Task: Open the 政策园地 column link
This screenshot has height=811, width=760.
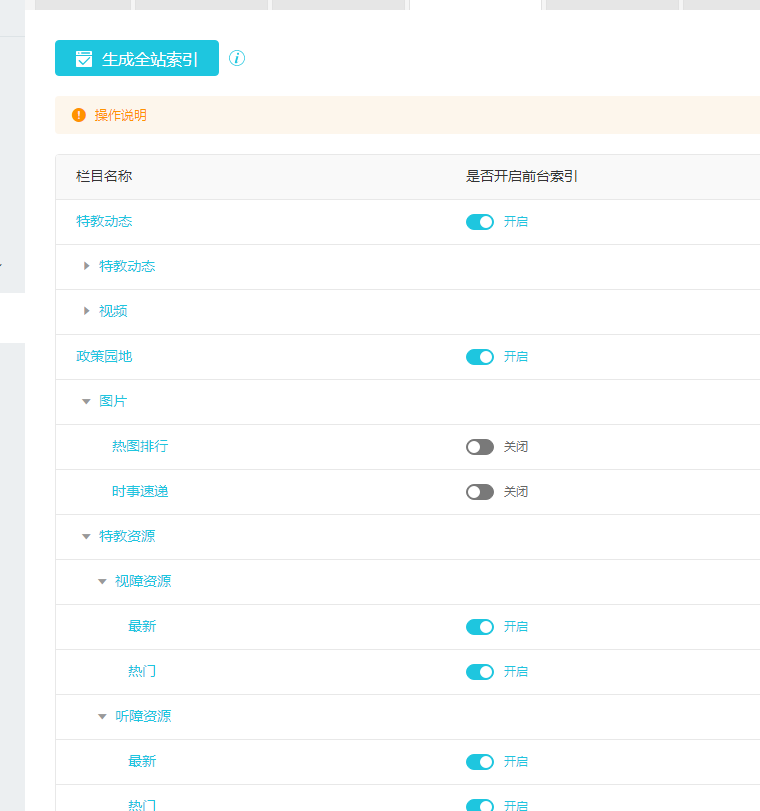Action: tap(104, 357)
